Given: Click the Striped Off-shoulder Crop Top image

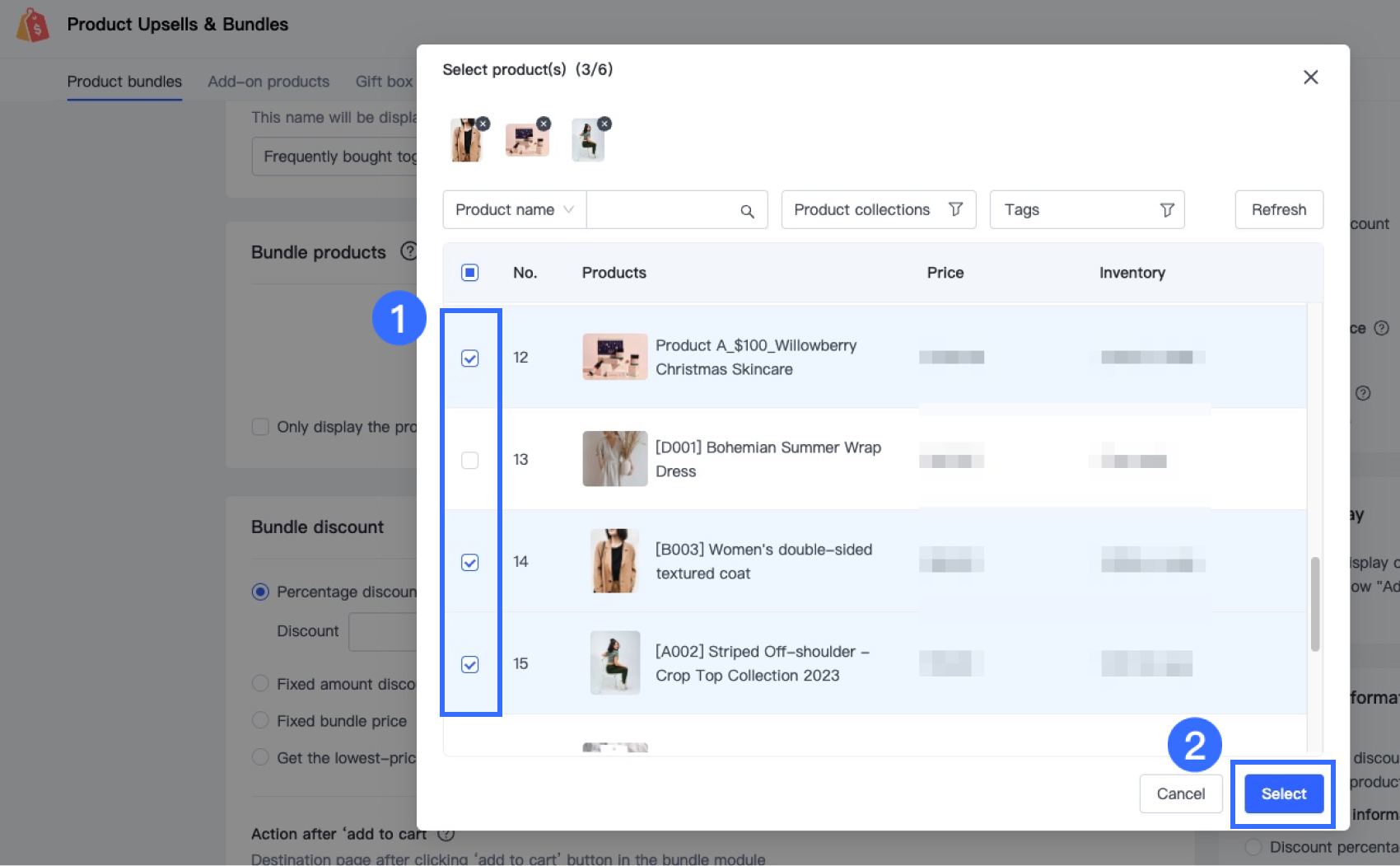Looking at the screenshot, I should (615, 663).
